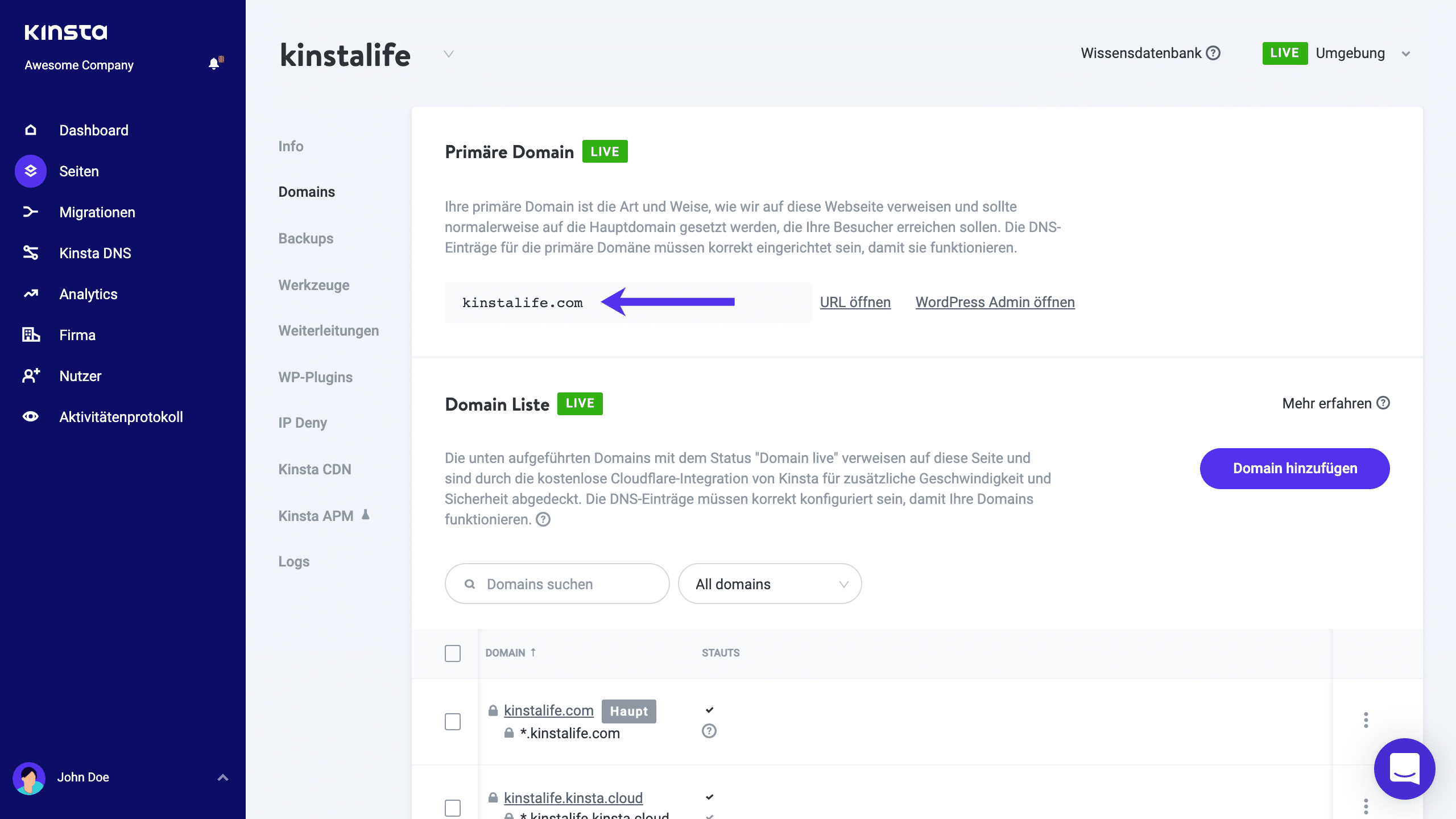This screenshot has height=819, width=1456.
Task: Open the All domains filter dropdown
Action: point(769,584)
